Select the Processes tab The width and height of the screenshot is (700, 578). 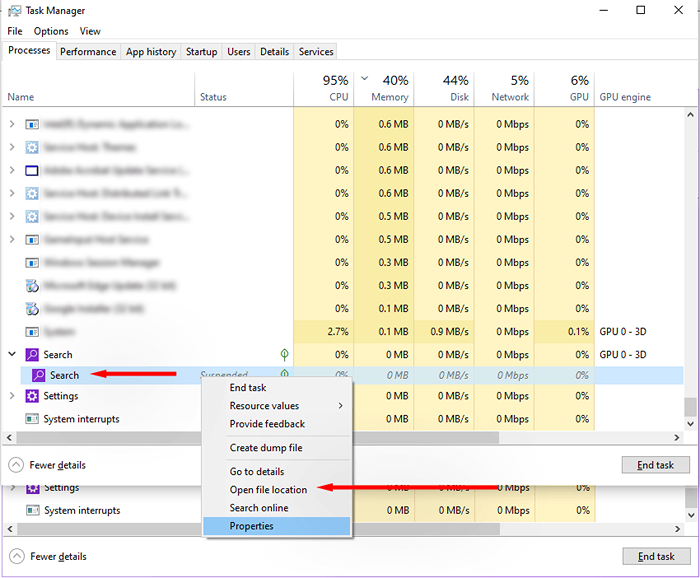coord(29,50)
